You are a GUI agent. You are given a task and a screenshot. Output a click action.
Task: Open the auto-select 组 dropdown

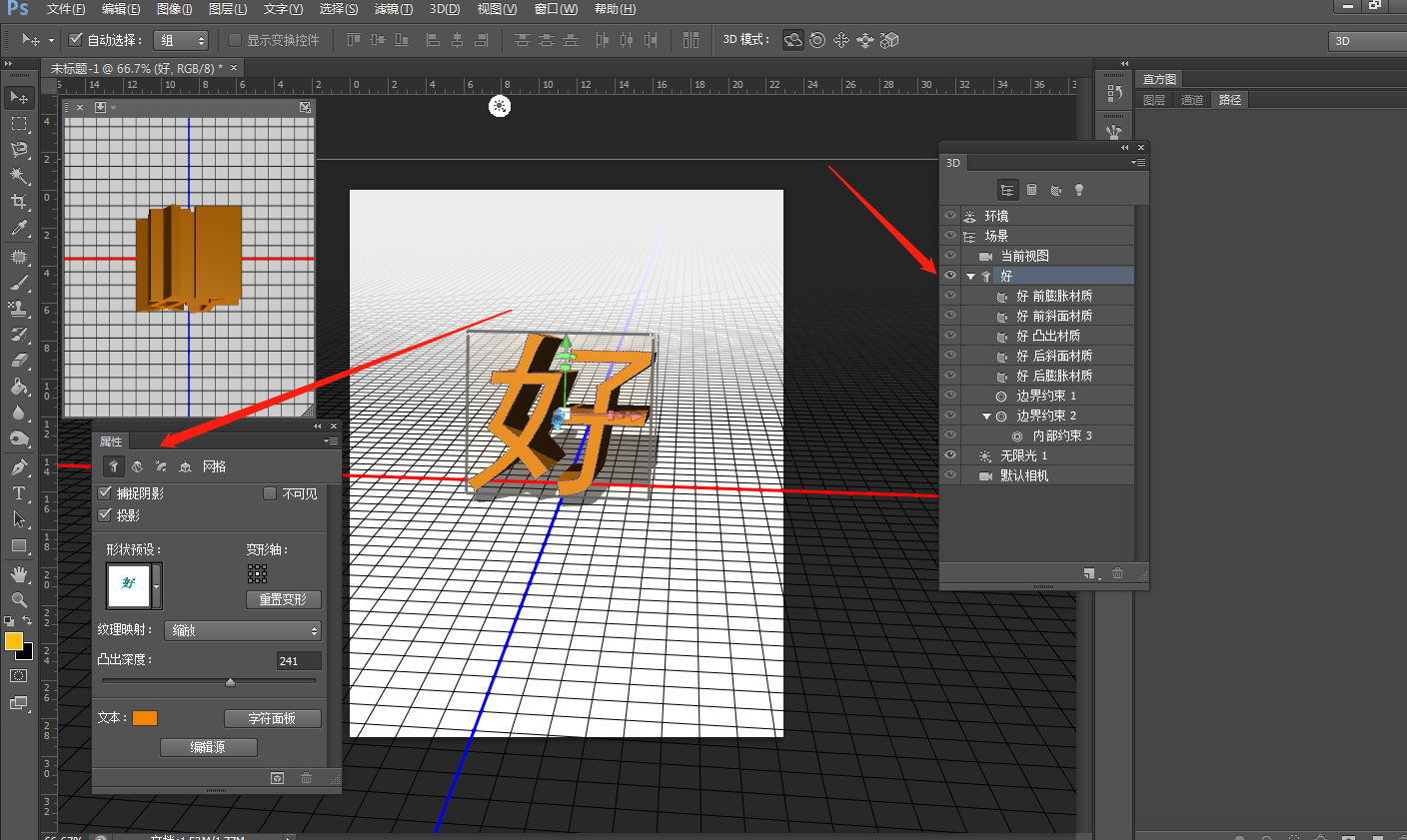click(x=181, y=40)
